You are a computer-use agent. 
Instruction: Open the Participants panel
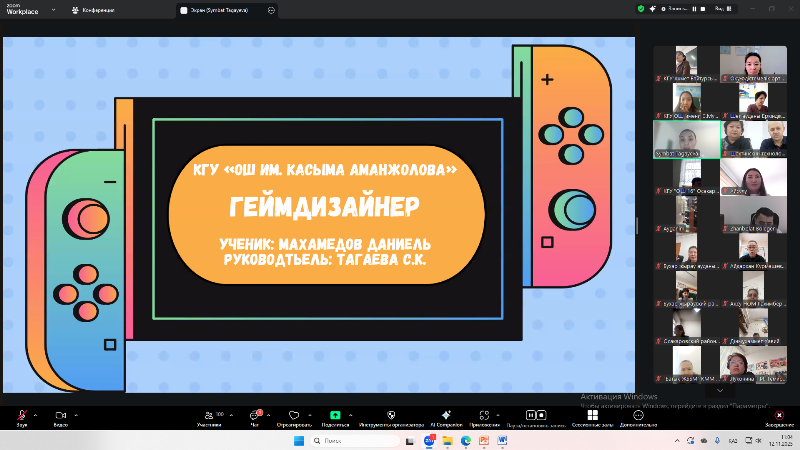click(x=207, y=415)
